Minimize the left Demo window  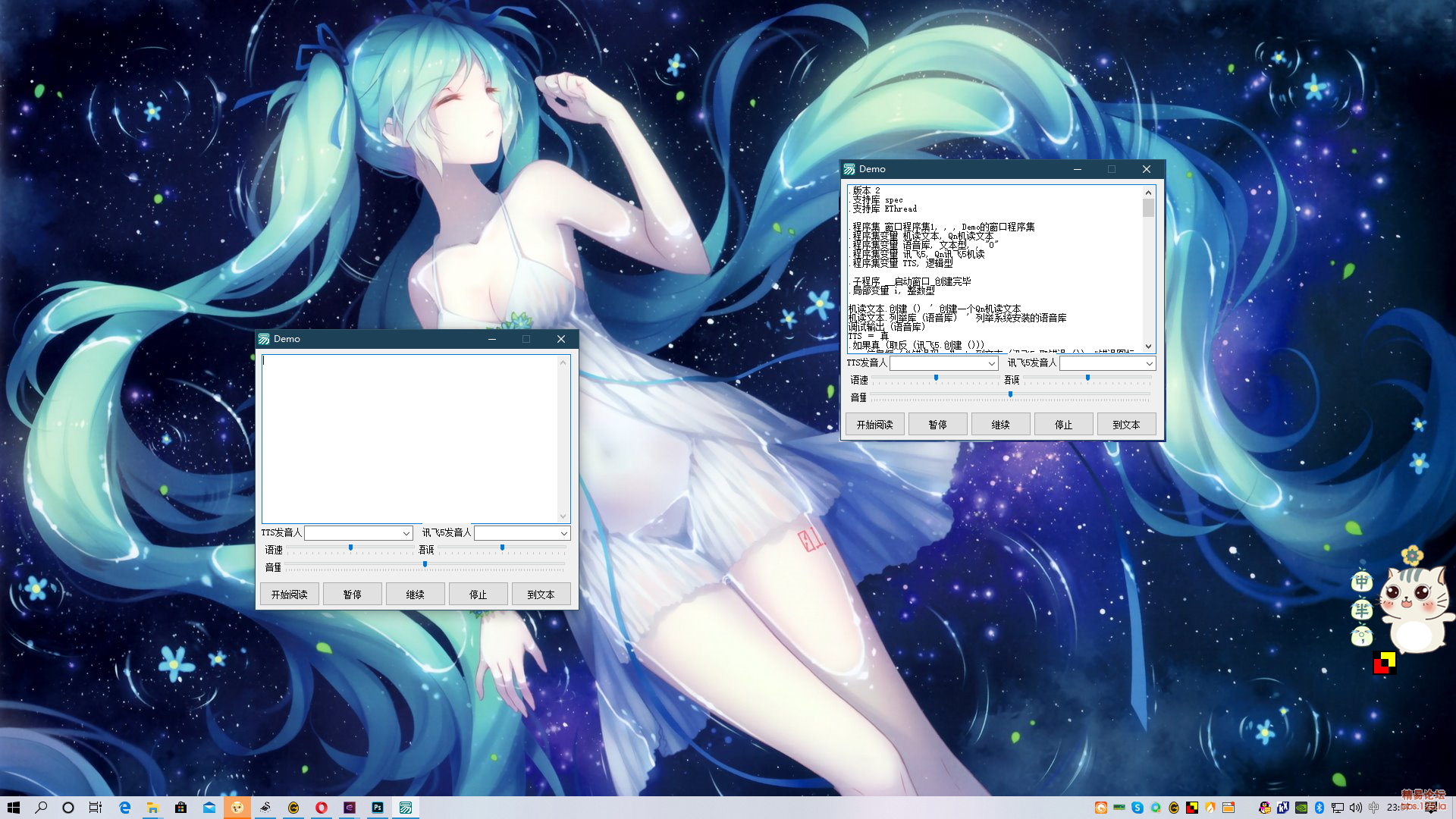(x=492, y=339)
